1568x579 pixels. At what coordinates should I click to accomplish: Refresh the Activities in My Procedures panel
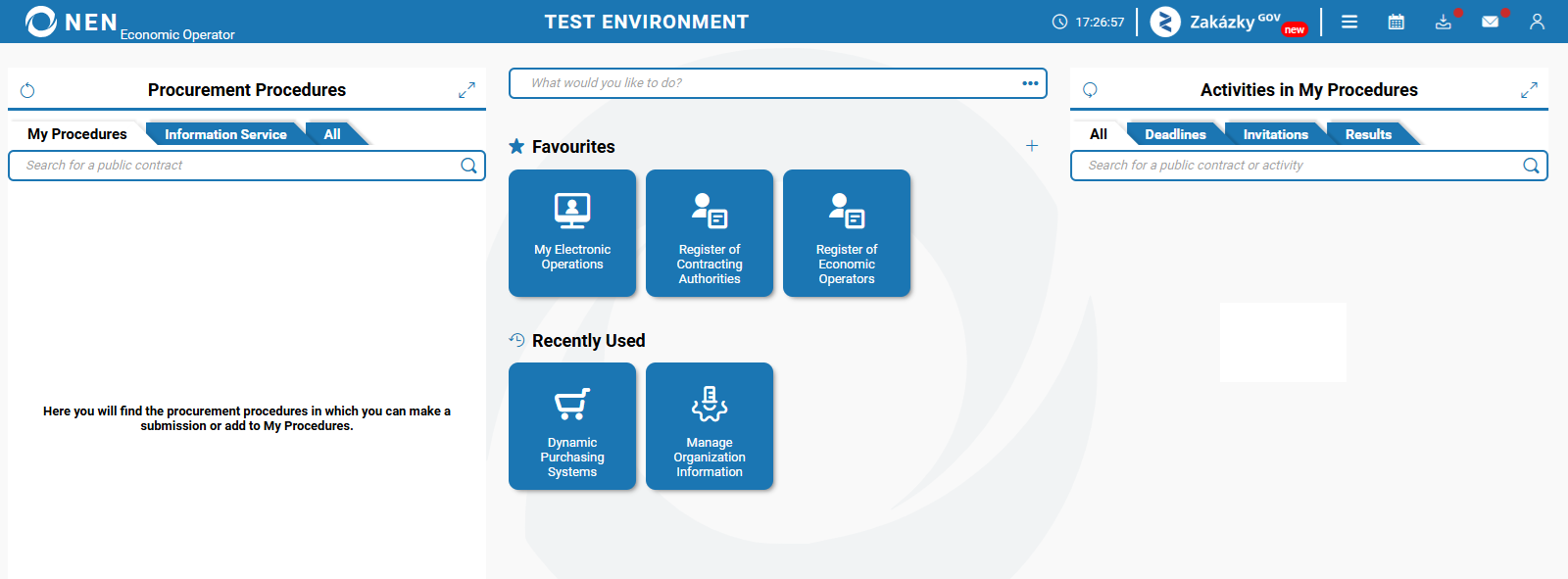[1090, 90]
